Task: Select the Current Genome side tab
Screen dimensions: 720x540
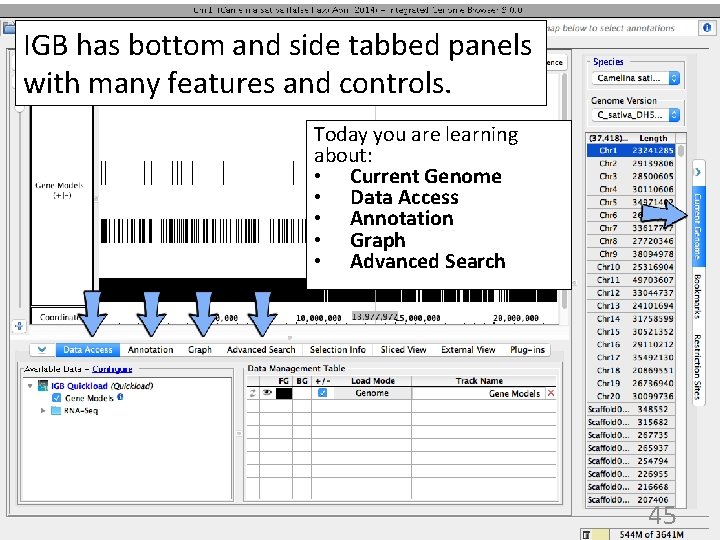Action: (x=698, y=226)
